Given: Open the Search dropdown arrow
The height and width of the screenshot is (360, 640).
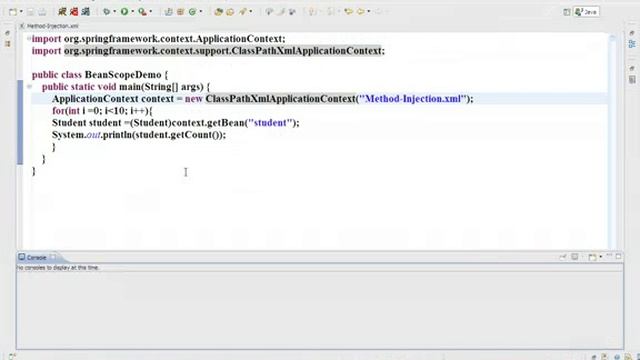Looking at the screenshot, I should click(x=251, y=12).
